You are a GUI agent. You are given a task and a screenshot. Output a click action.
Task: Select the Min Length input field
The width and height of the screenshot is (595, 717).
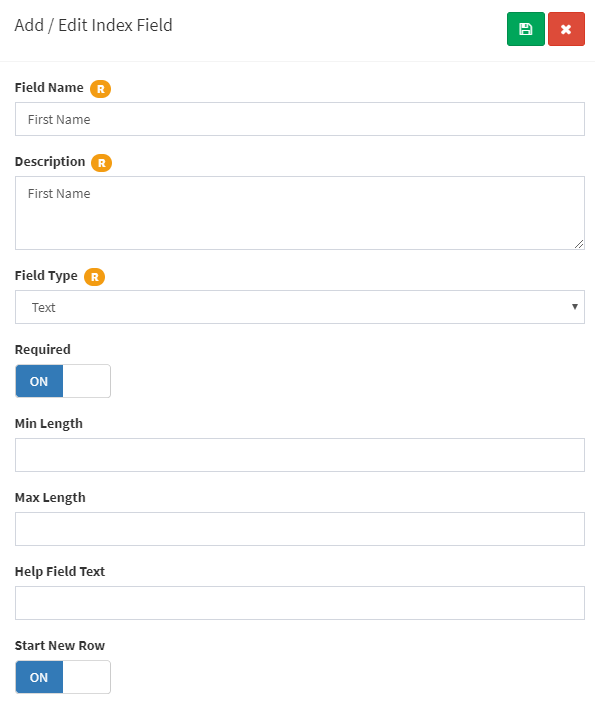[300, 455]
